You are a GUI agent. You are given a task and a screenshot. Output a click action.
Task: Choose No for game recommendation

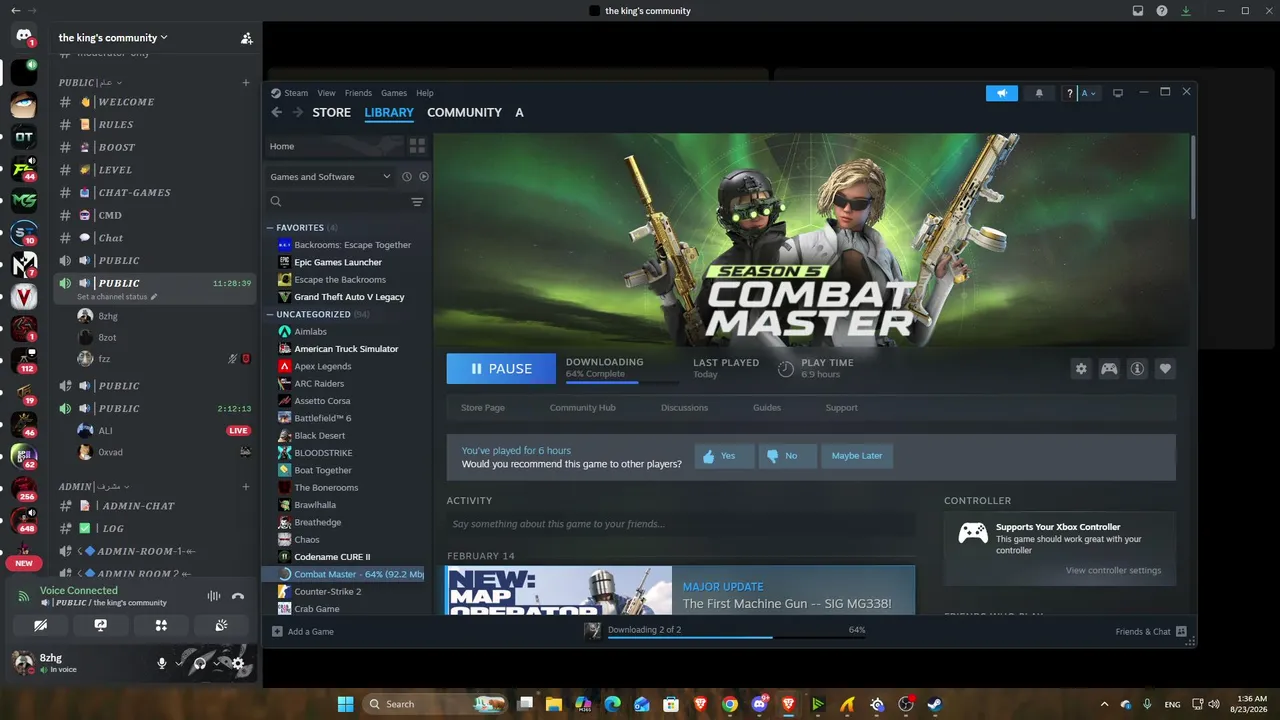787,456
